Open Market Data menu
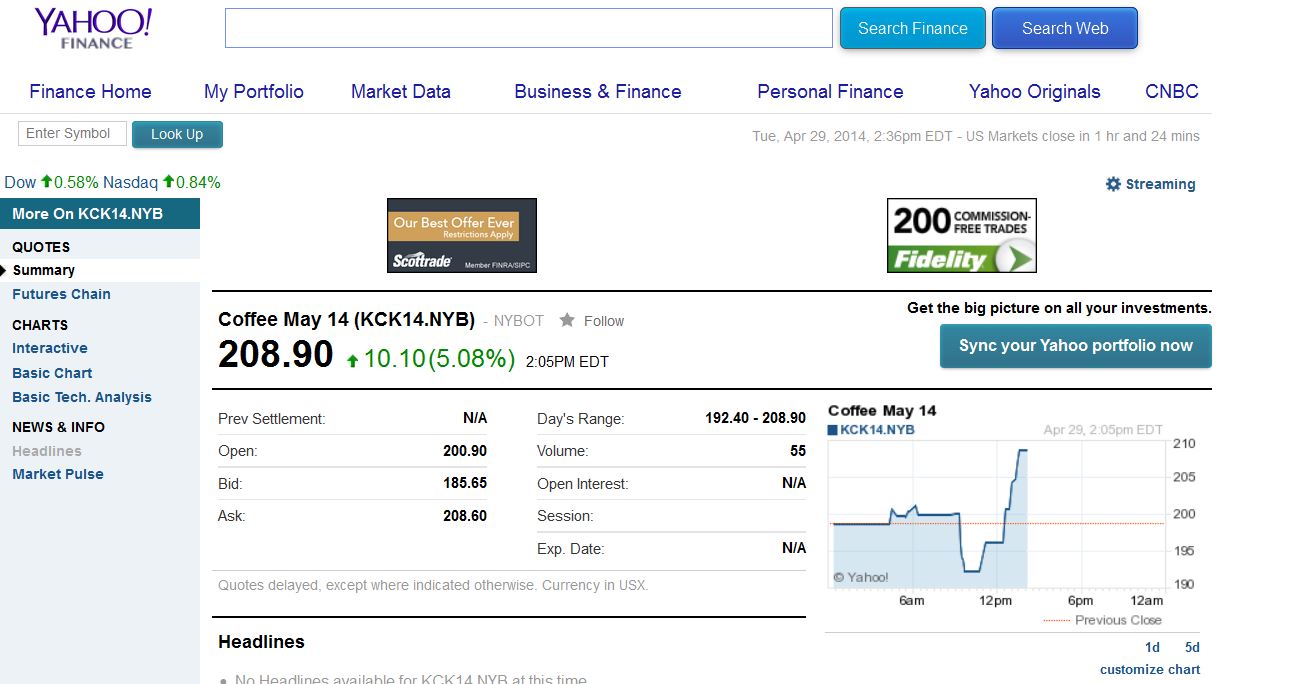This screenshot has height=684, width=1290. point(401,91)
